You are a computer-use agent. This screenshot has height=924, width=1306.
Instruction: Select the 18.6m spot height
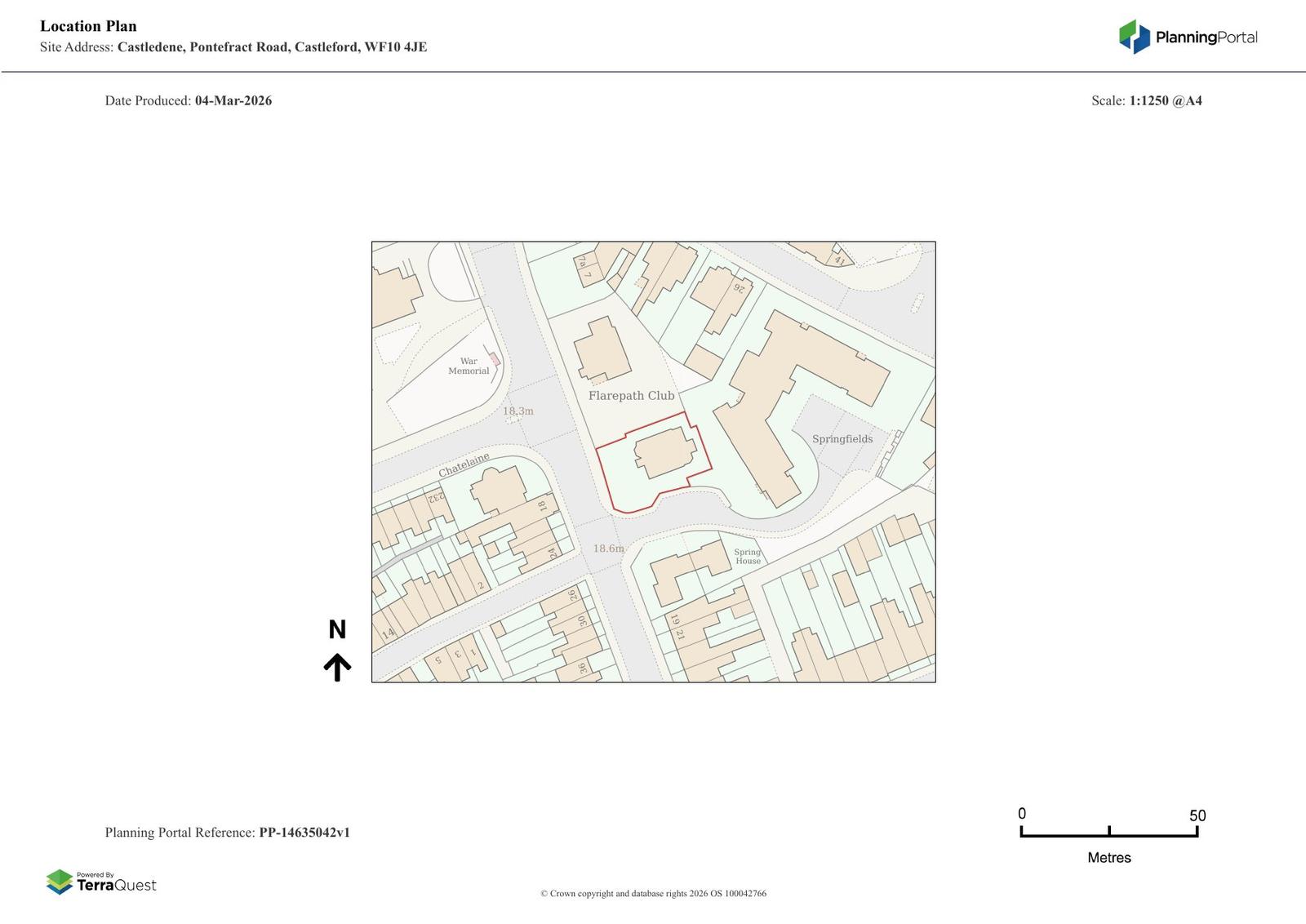tap(608, 549)
